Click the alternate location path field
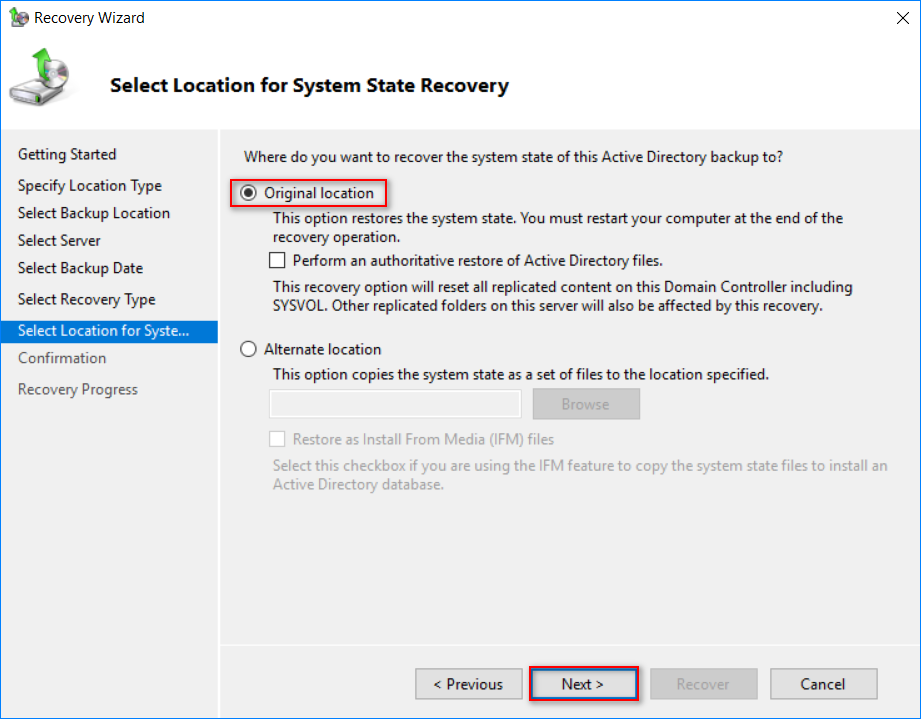Viewport: 921px width, 719px height. point(395,404)
